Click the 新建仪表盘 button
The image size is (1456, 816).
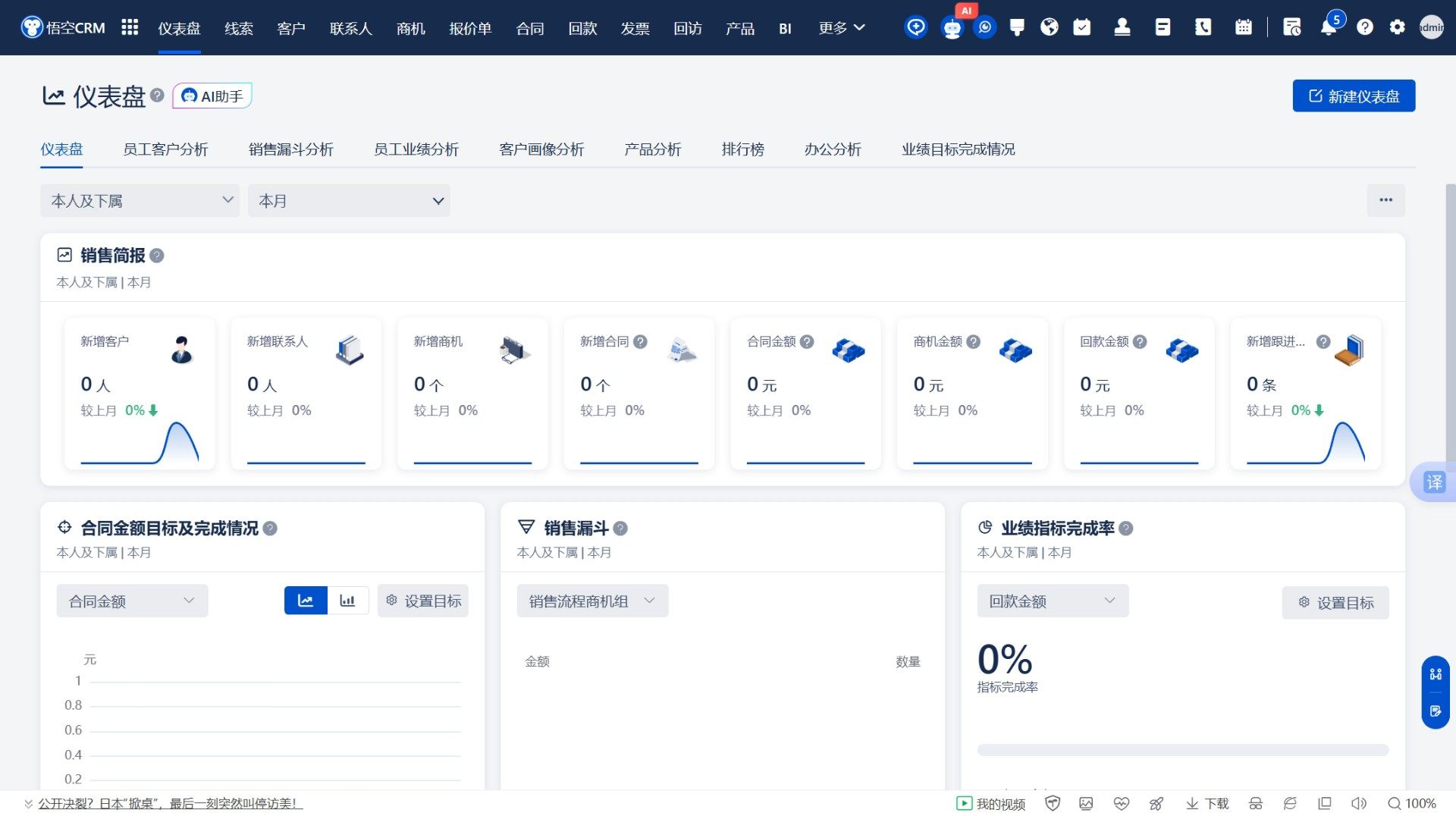(x=1354, y=96)
